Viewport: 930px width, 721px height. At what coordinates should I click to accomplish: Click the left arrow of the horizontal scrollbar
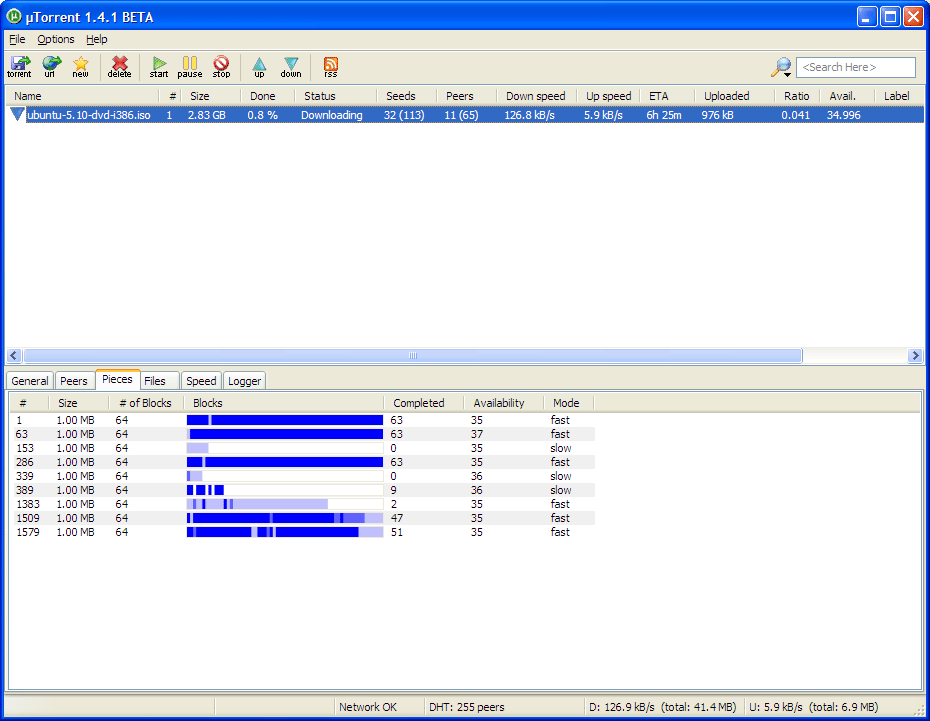coord(14,355)
